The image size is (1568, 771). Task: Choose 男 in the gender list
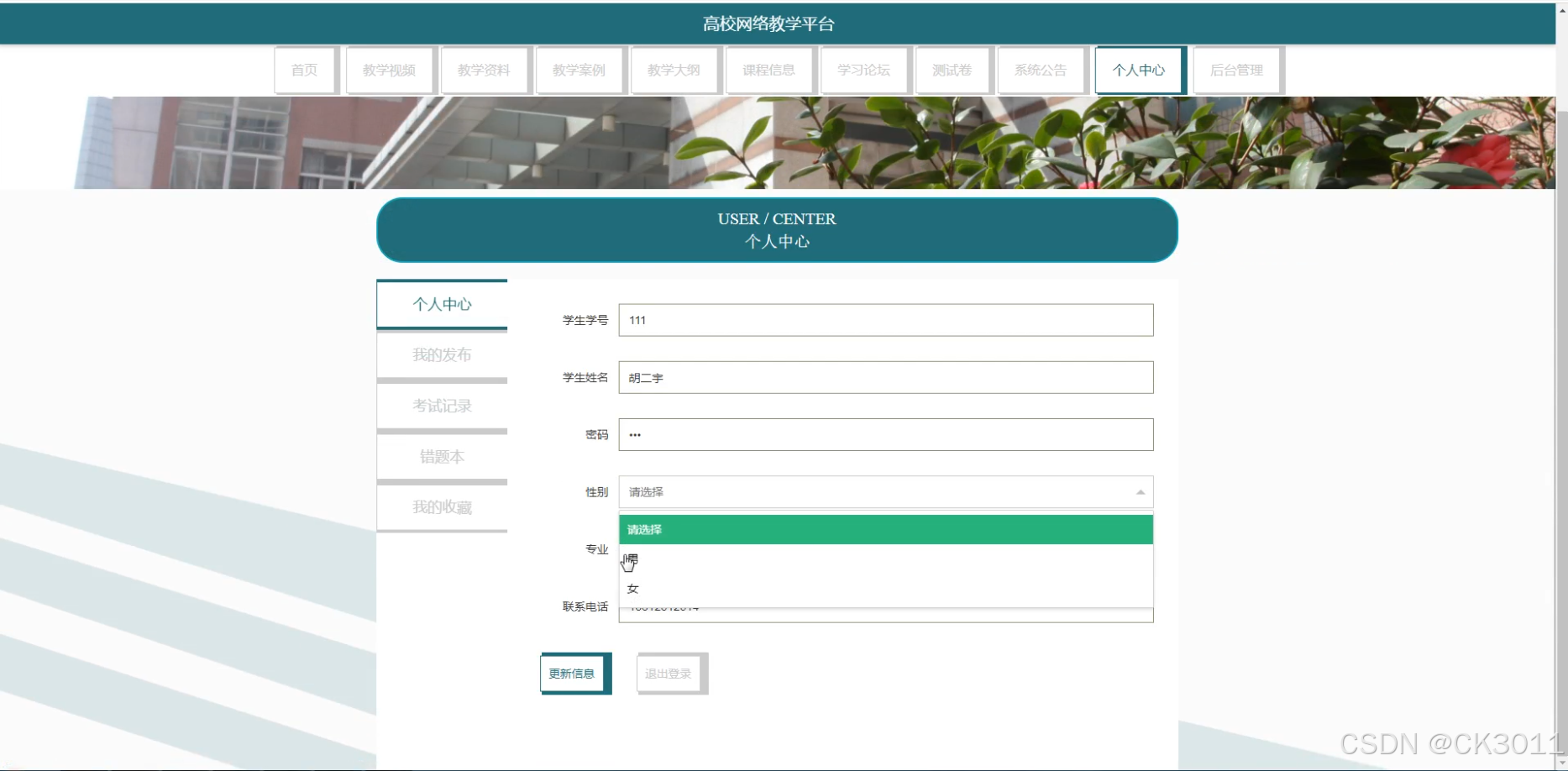click(x=886, y=559)
